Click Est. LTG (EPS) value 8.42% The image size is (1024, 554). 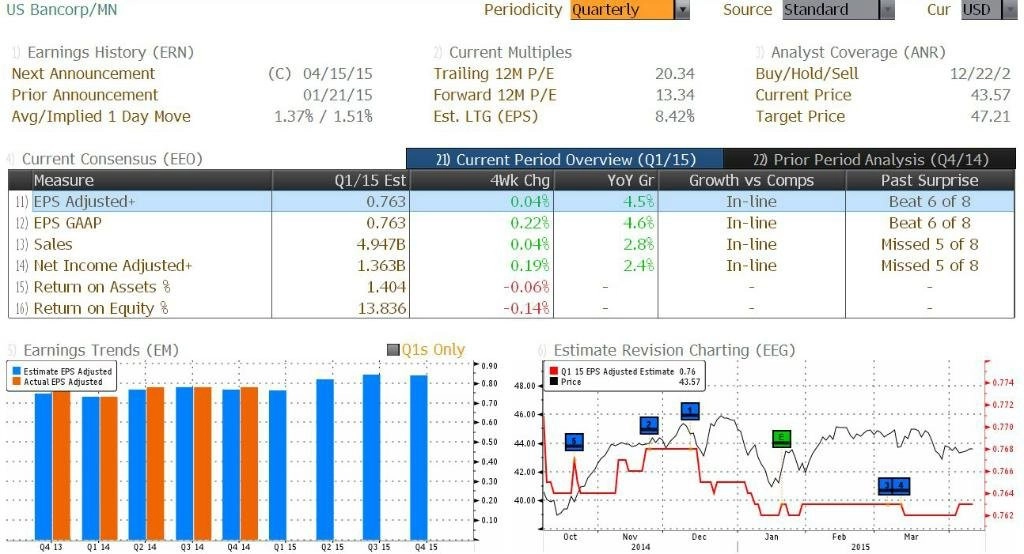point(675,117)
